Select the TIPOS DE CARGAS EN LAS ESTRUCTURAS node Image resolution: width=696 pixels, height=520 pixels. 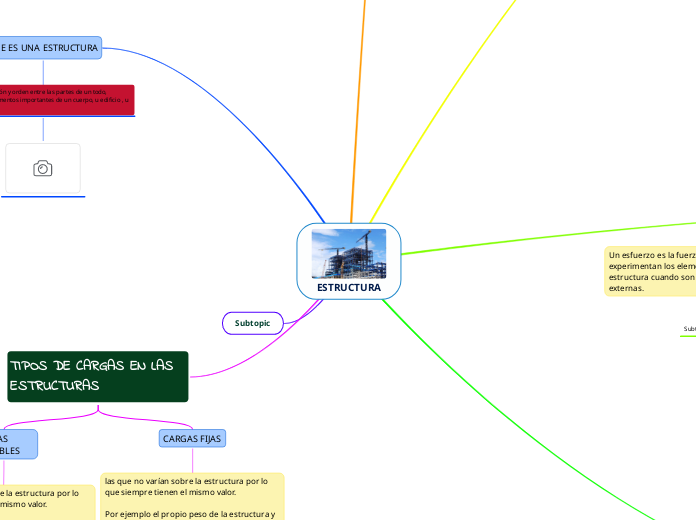pyautogui.click(x=98, y=377)
